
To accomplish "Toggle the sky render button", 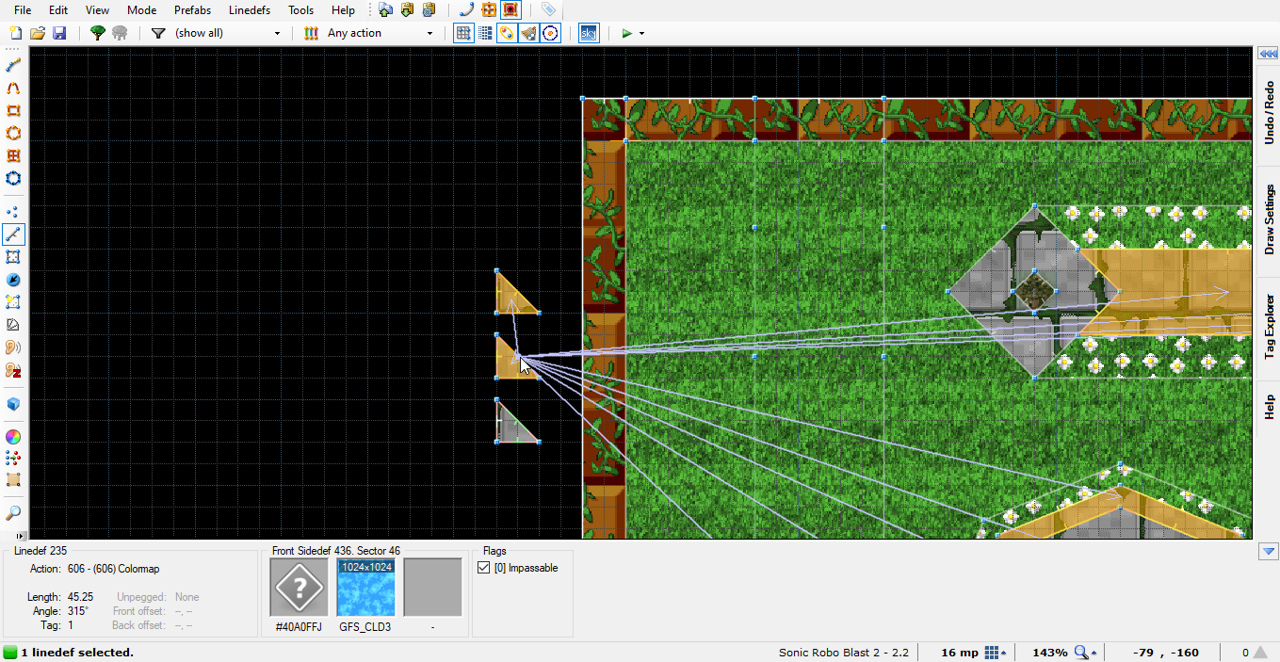I will (x=588, y=33).
